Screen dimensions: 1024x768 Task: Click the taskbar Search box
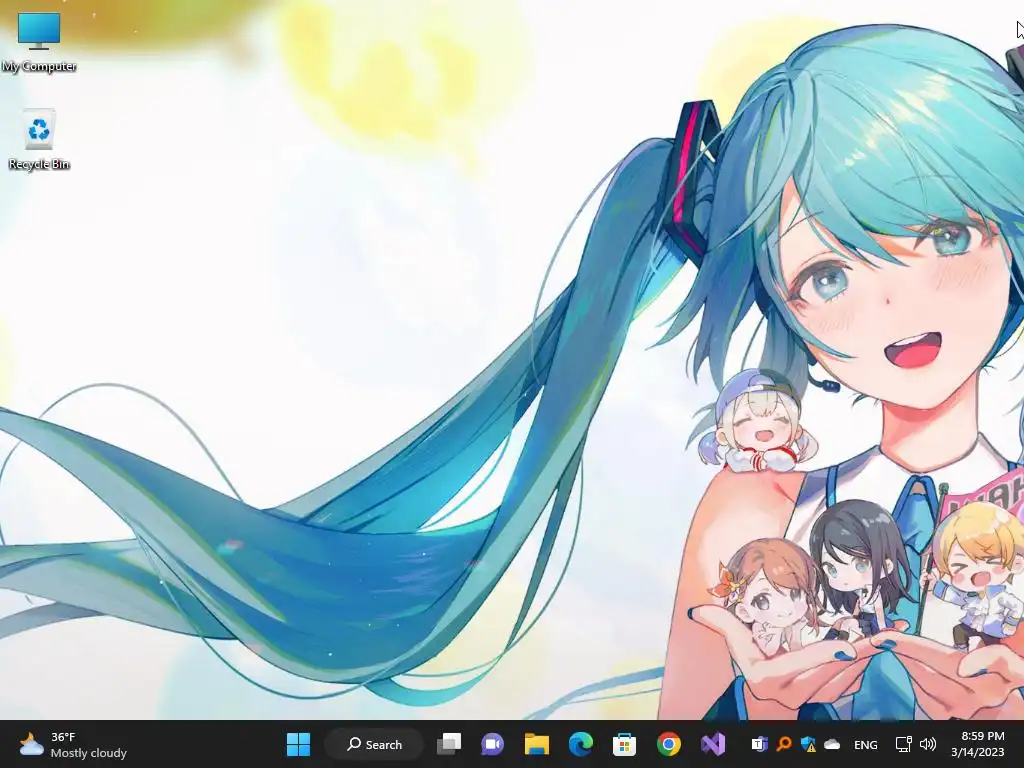pos(374,744)
